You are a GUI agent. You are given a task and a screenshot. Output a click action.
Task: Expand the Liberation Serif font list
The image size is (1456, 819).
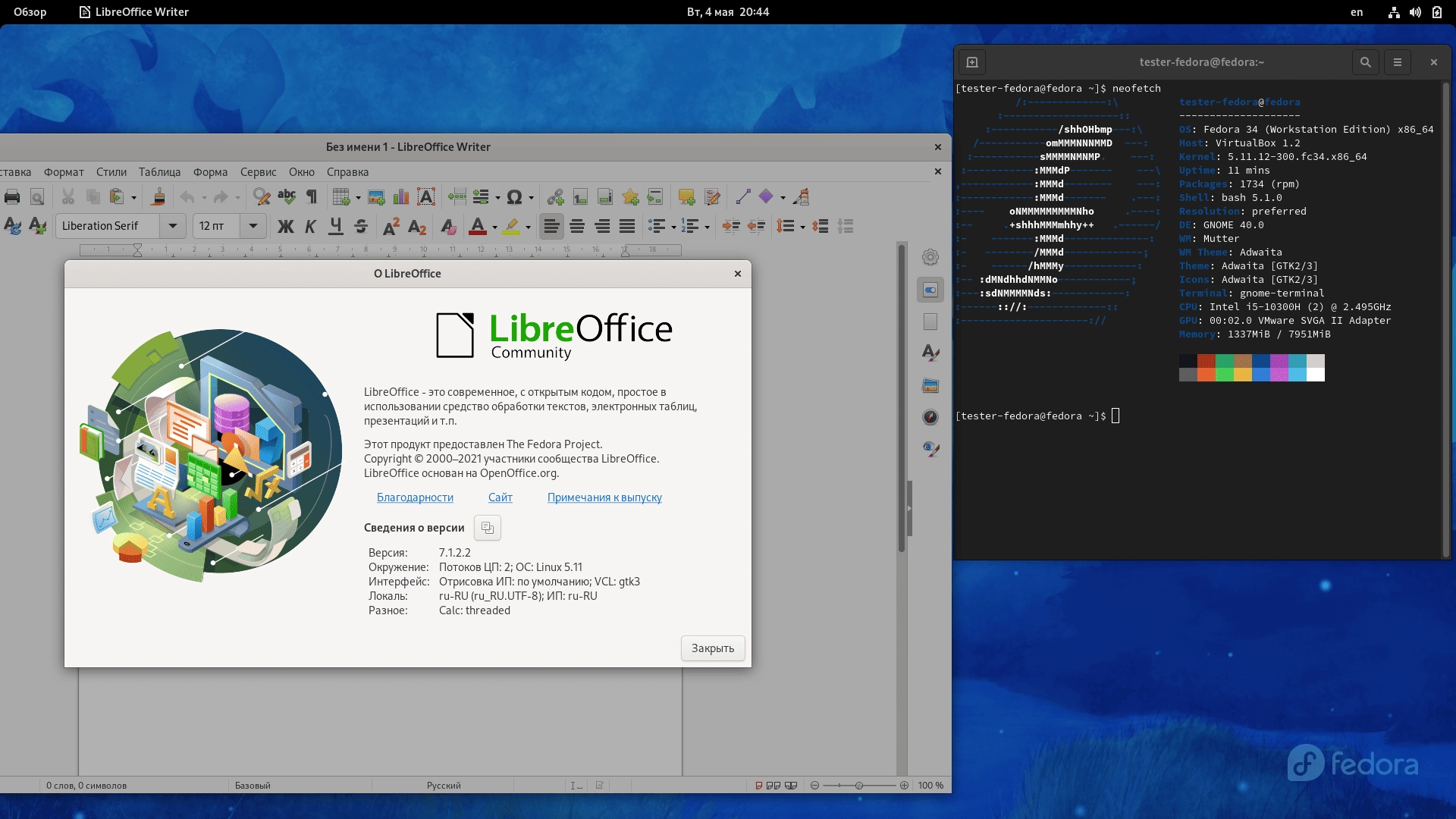point(173,226)
